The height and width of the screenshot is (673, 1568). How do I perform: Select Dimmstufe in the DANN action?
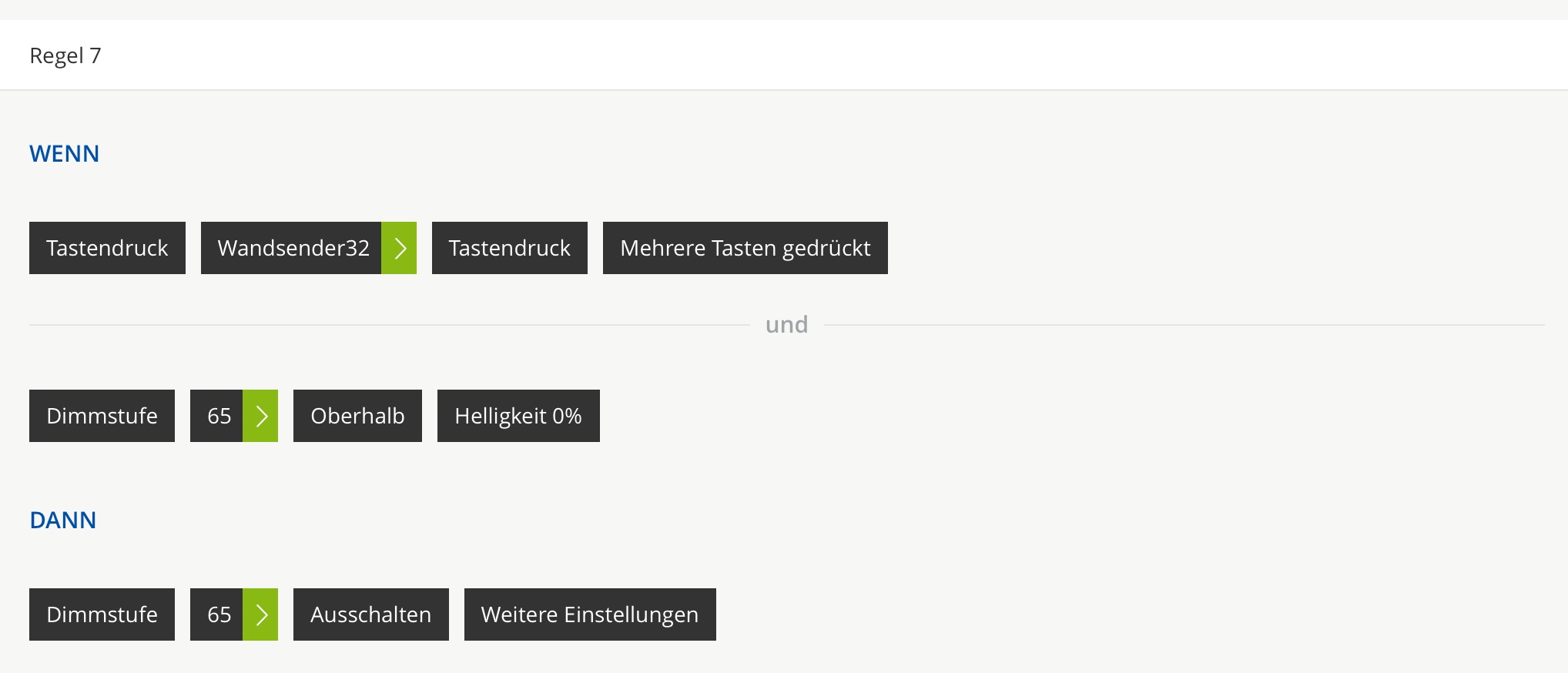pos(102,614)
